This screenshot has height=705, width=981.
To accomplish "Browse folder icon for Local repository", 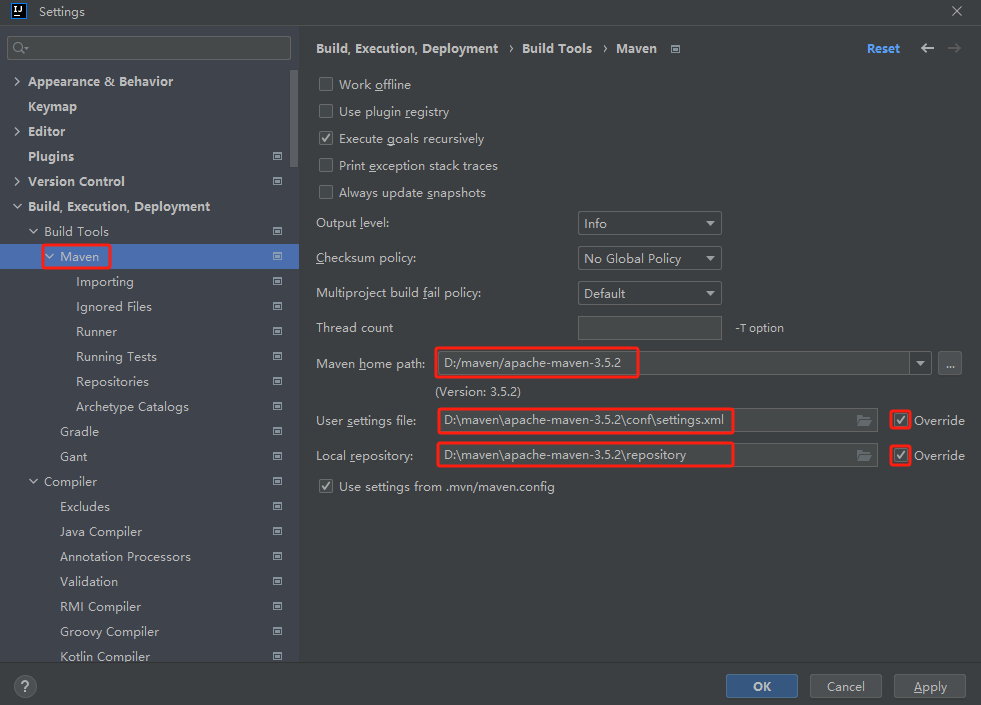I will click(864, 455).
